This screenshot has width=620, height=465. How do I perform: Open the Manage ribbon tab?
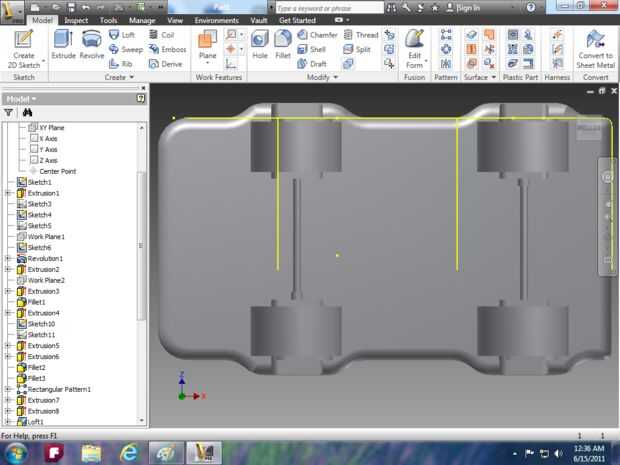point(142,20)
